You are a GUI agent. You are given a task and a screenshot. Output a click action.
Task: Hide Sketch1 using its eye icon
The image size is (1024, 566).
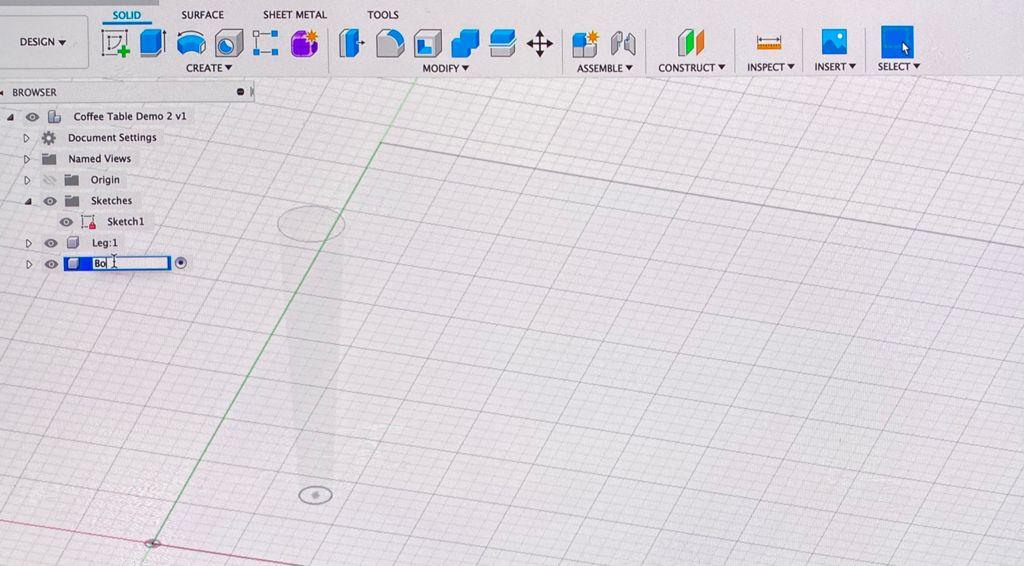tap(66, 222)
